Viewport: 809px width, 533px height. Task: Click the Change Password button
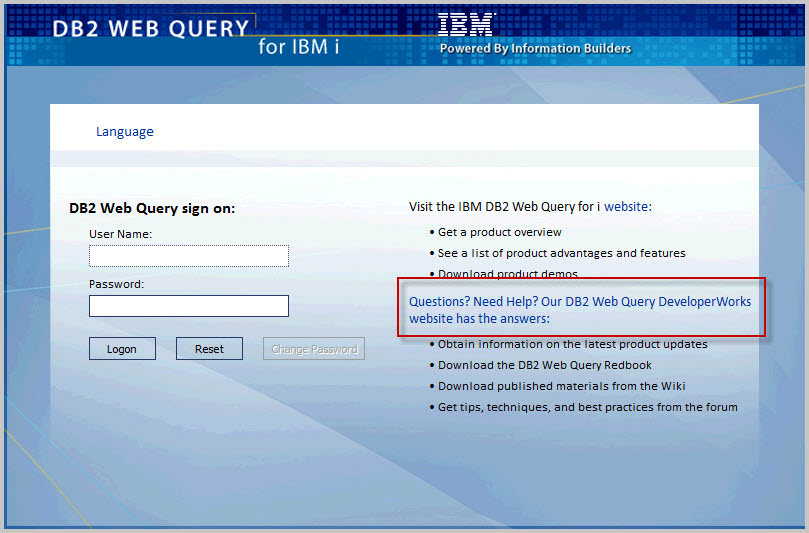click(314, 349)
